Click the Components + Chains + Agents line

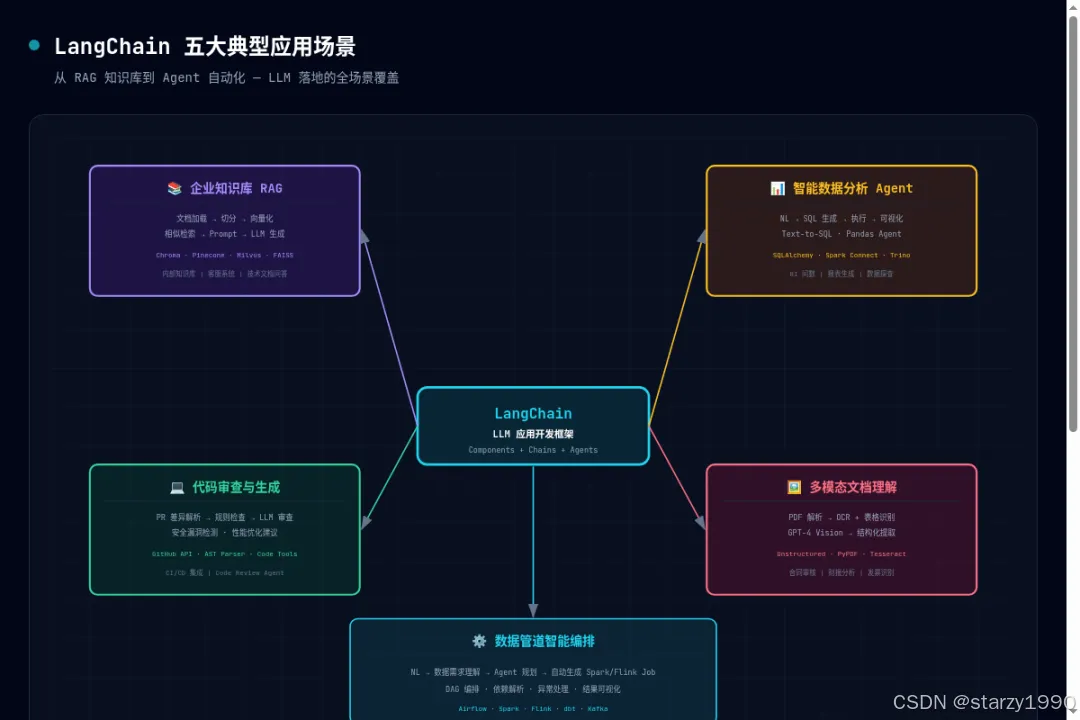tap(533, 450)
